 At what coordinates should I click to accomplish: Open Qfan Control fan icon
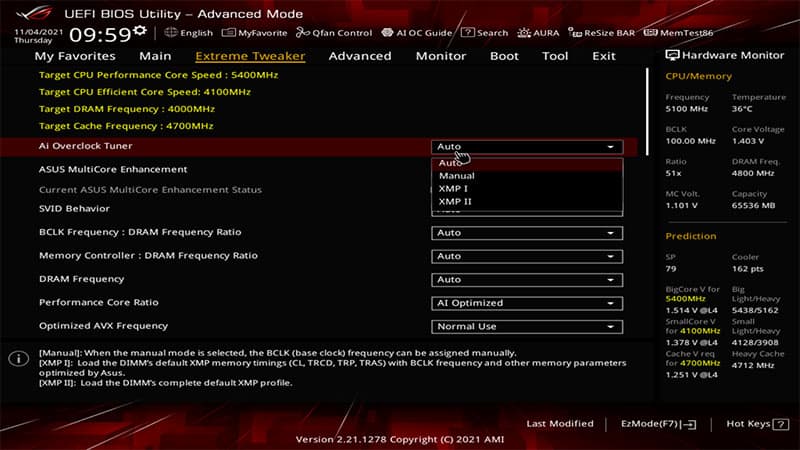303,33
